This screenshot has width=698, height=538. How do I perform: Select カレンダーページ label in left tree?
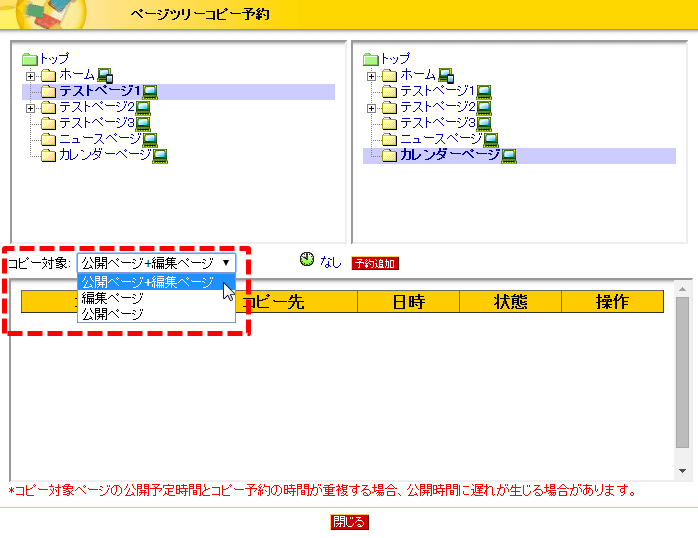(x=105, y=154)
